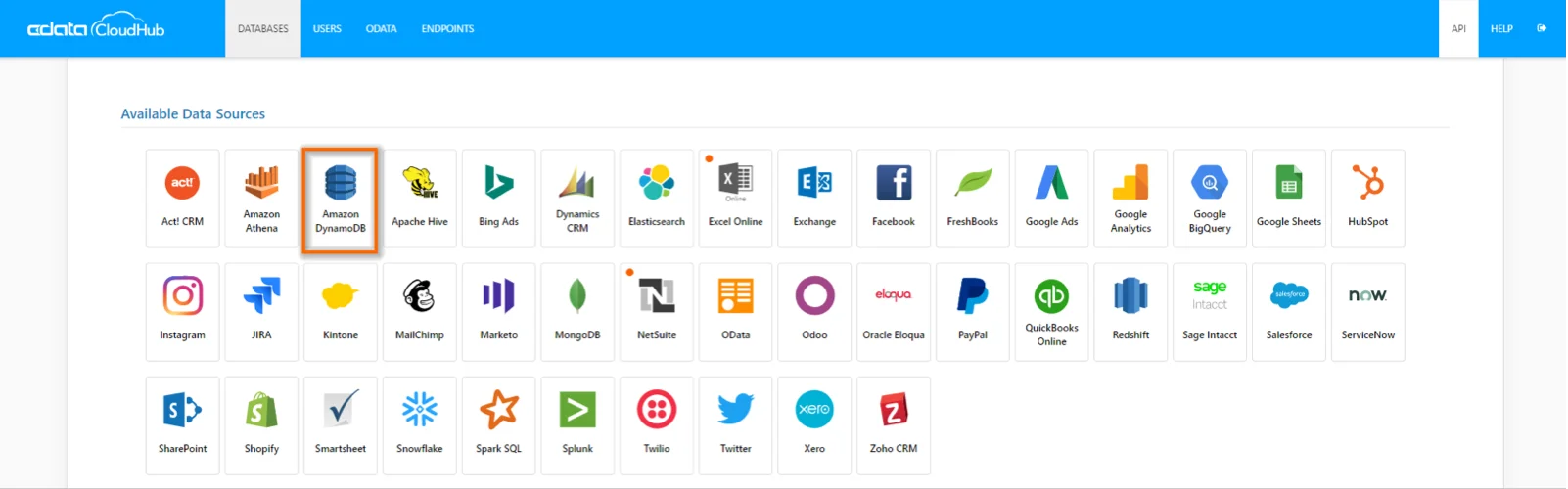Select the Exchange data source
Viewport: 1568px width, 489px height.
click(x=815, y=199)
